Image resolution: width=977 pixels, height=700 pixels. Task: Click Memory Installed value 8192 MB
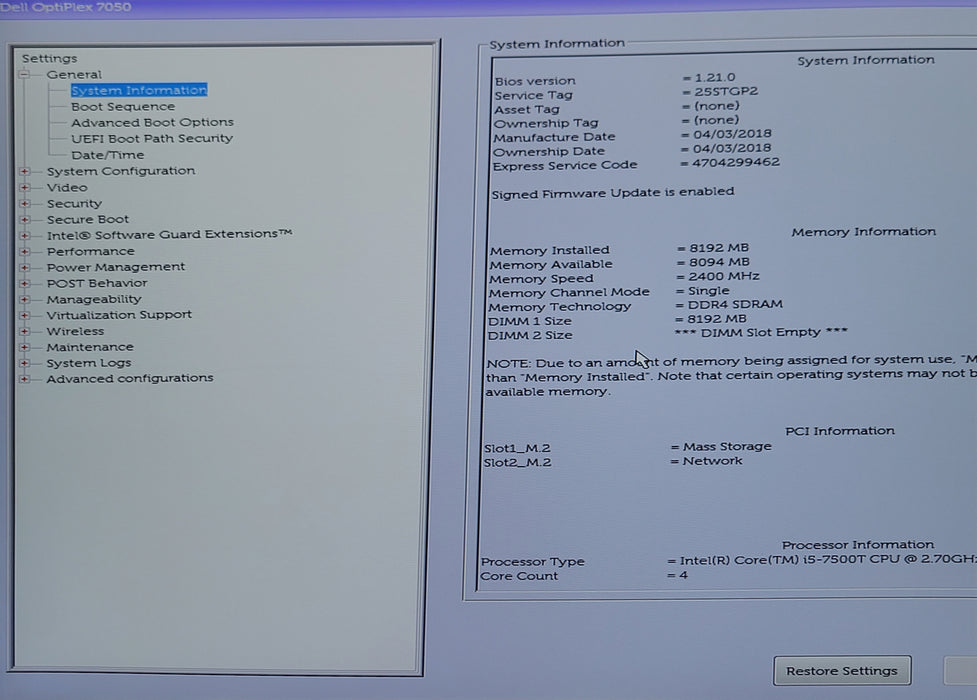[x=719, y=248]
